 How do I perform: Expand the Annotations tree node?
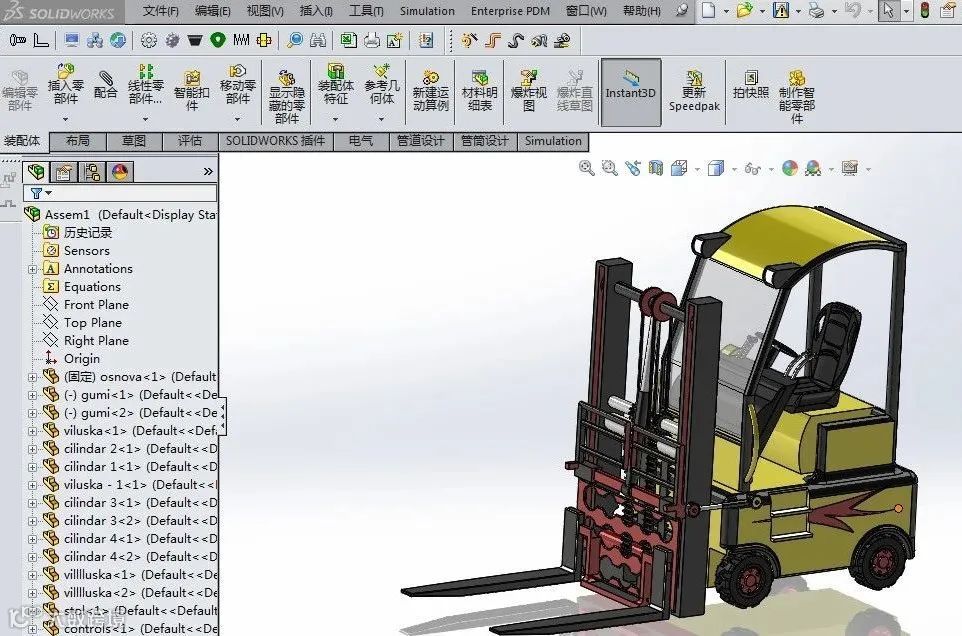tap(33, 269)
